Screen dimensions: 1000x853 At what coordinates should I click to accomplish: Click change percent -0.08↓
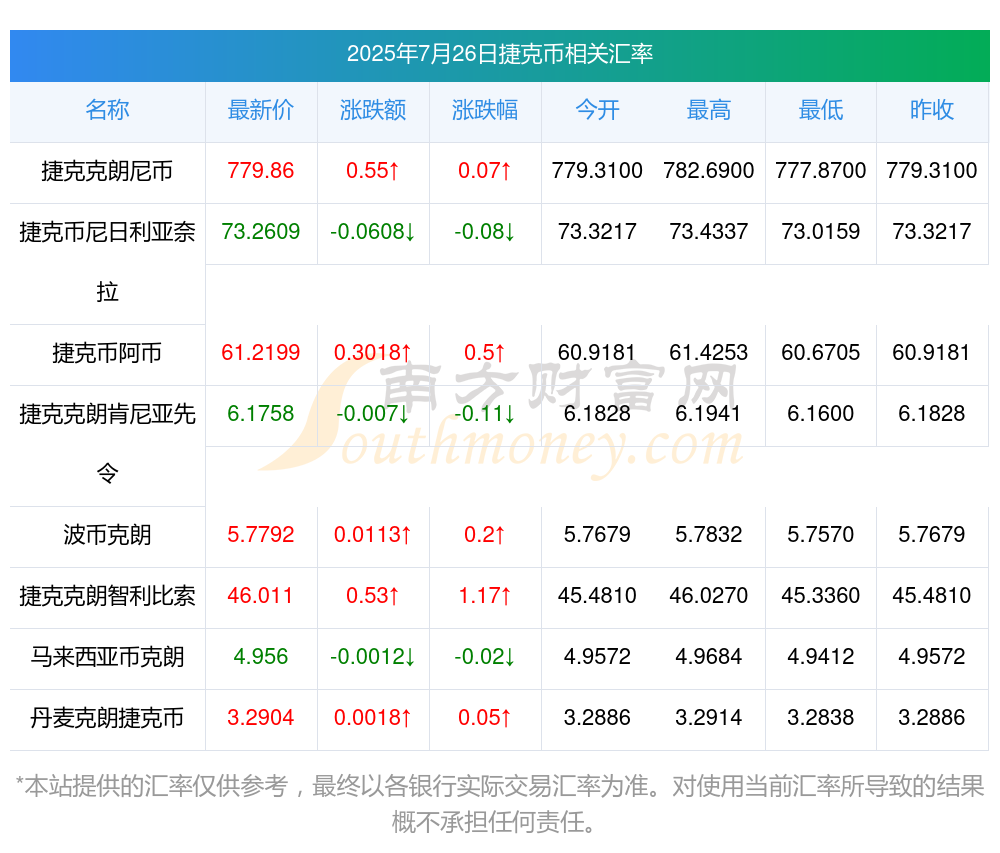pos(485,231)
